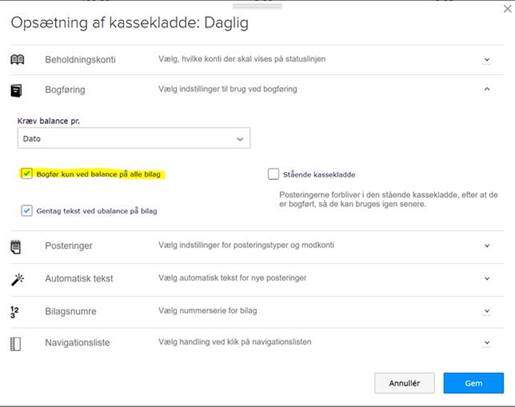Expand the Navigationsliste section chevron

487,342
